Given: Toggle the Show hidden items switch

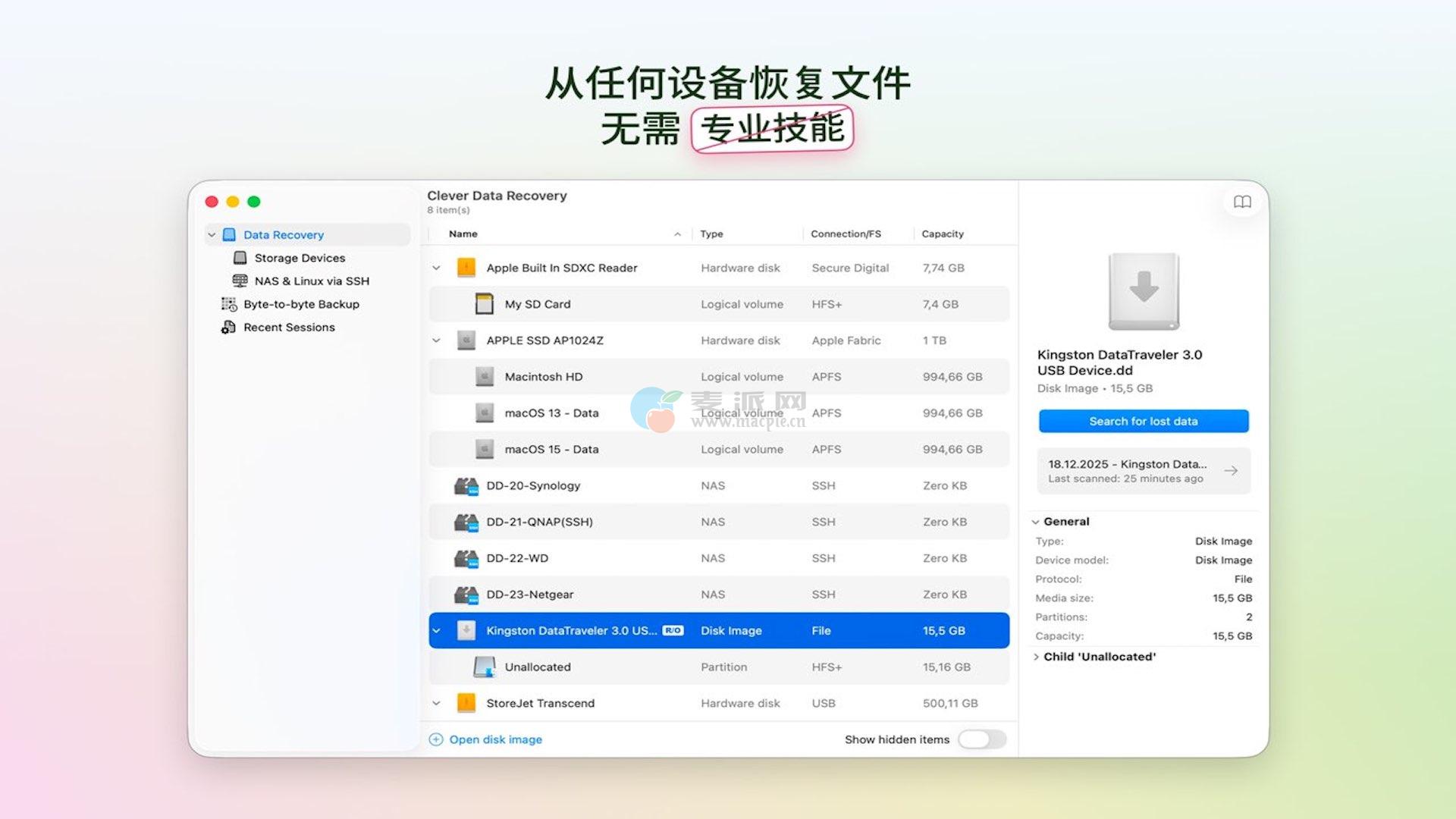Looking at the screenshot, I should point(982,739).
